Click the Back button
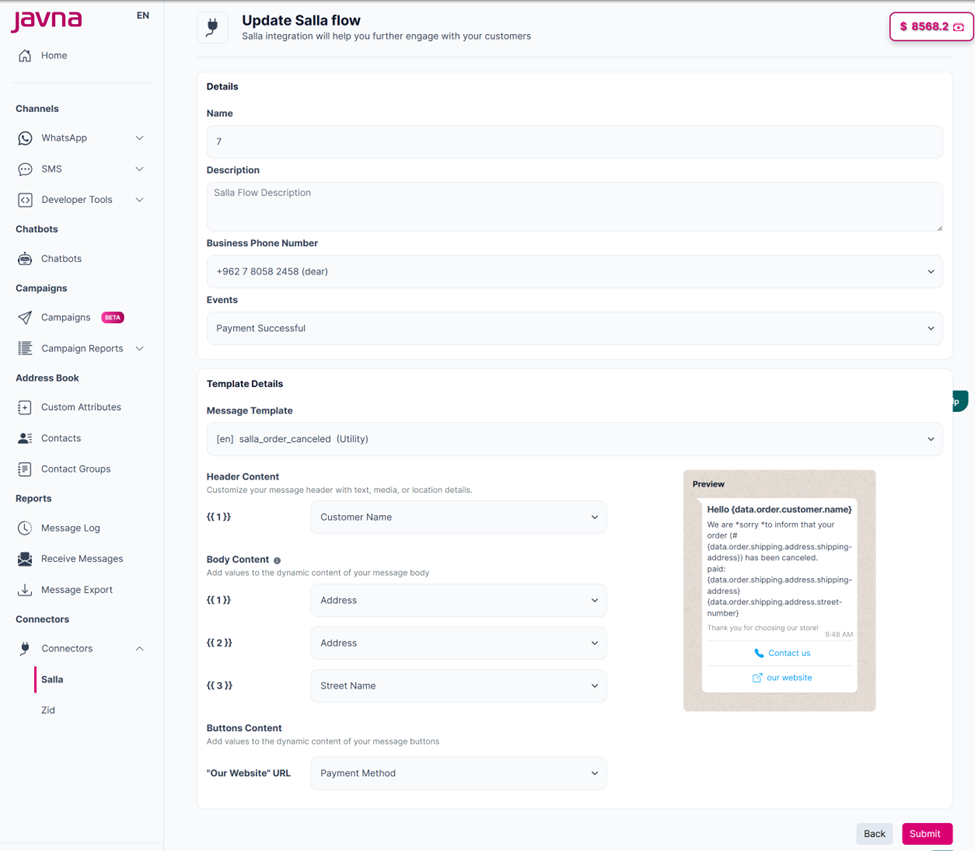 (x=874, y=834)
